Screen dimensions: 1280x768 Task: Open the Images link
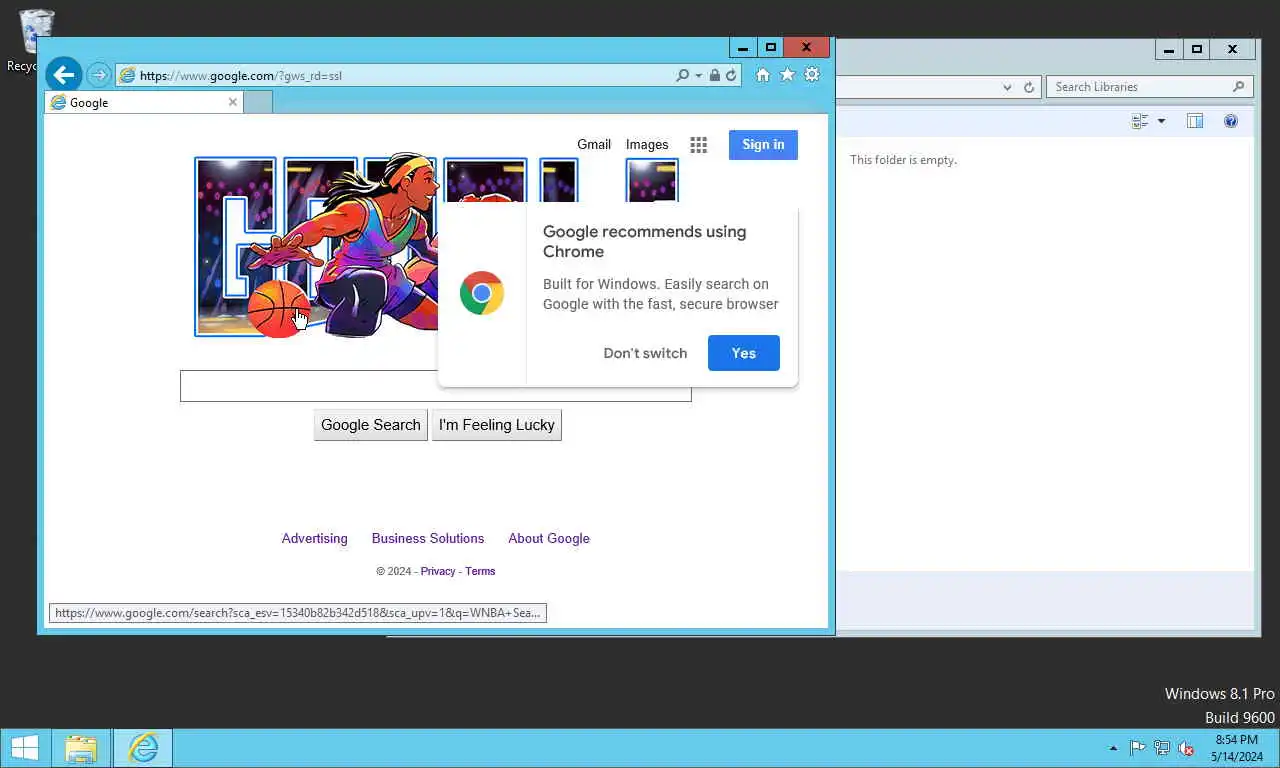[647, 145]
